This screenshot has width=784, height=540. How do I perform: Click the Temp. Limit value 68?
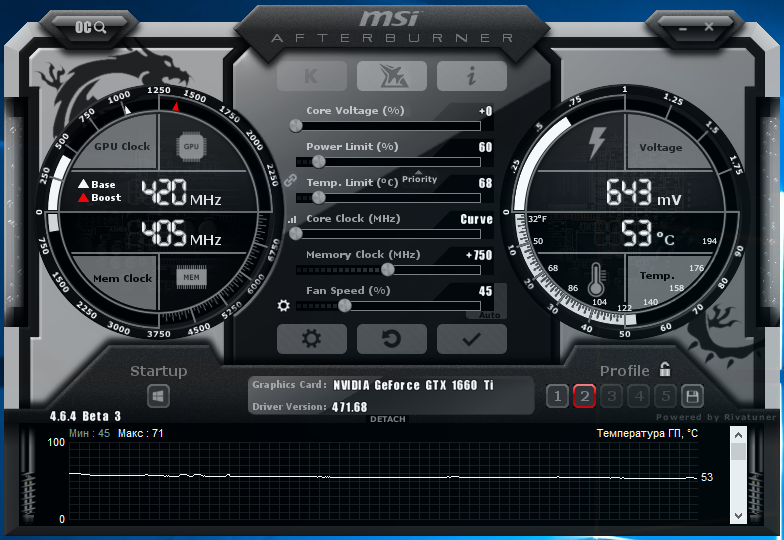point(485,183)
